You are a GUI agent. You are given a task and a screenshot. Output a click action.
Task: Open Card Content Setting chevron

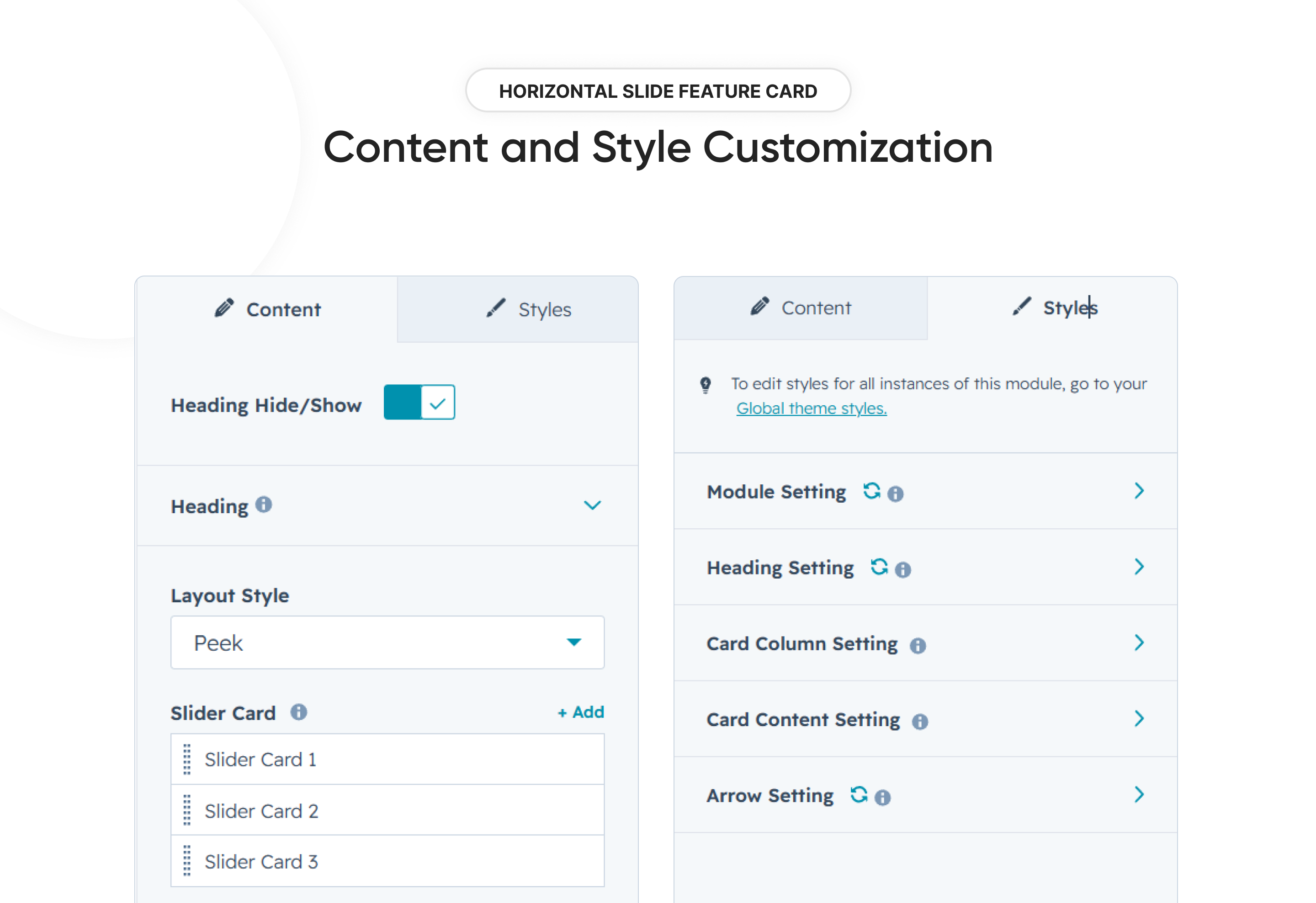pyautogui.click(x=1140, y=718)
